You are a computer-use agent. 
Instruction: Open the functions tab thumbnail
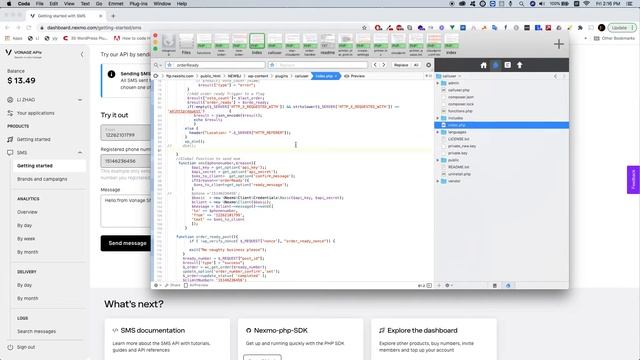pos(204,44)
